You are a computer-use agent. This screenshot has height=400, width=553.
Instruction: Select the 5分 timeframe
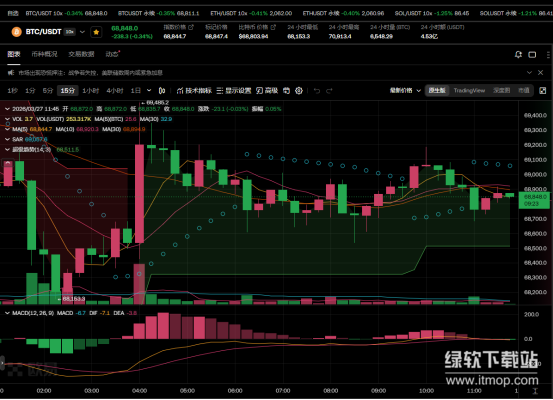[x=48, y=91]
